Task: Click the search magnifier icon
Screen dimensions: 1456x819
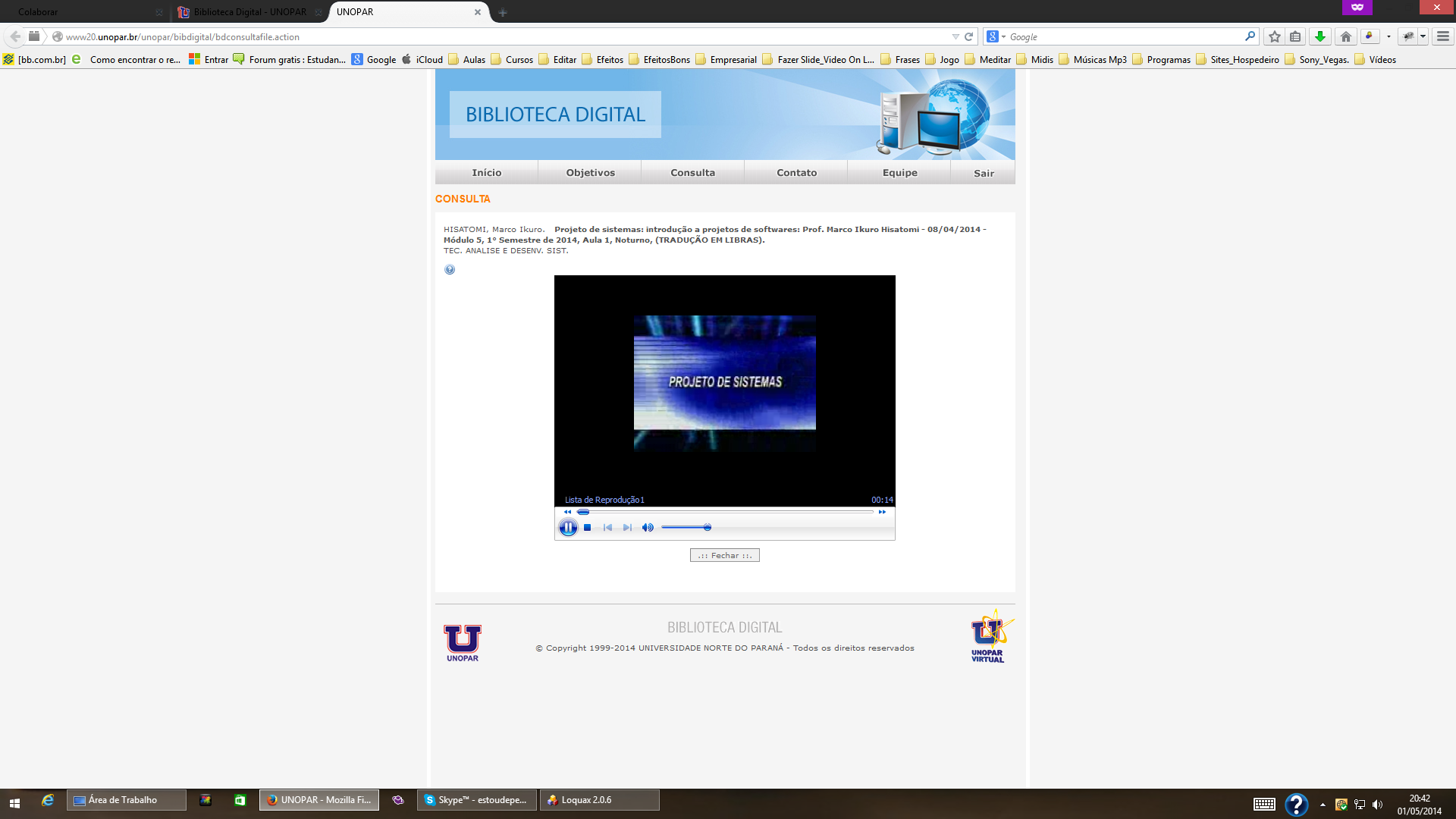Action: pyautogui.click(x=1250, y=36)
